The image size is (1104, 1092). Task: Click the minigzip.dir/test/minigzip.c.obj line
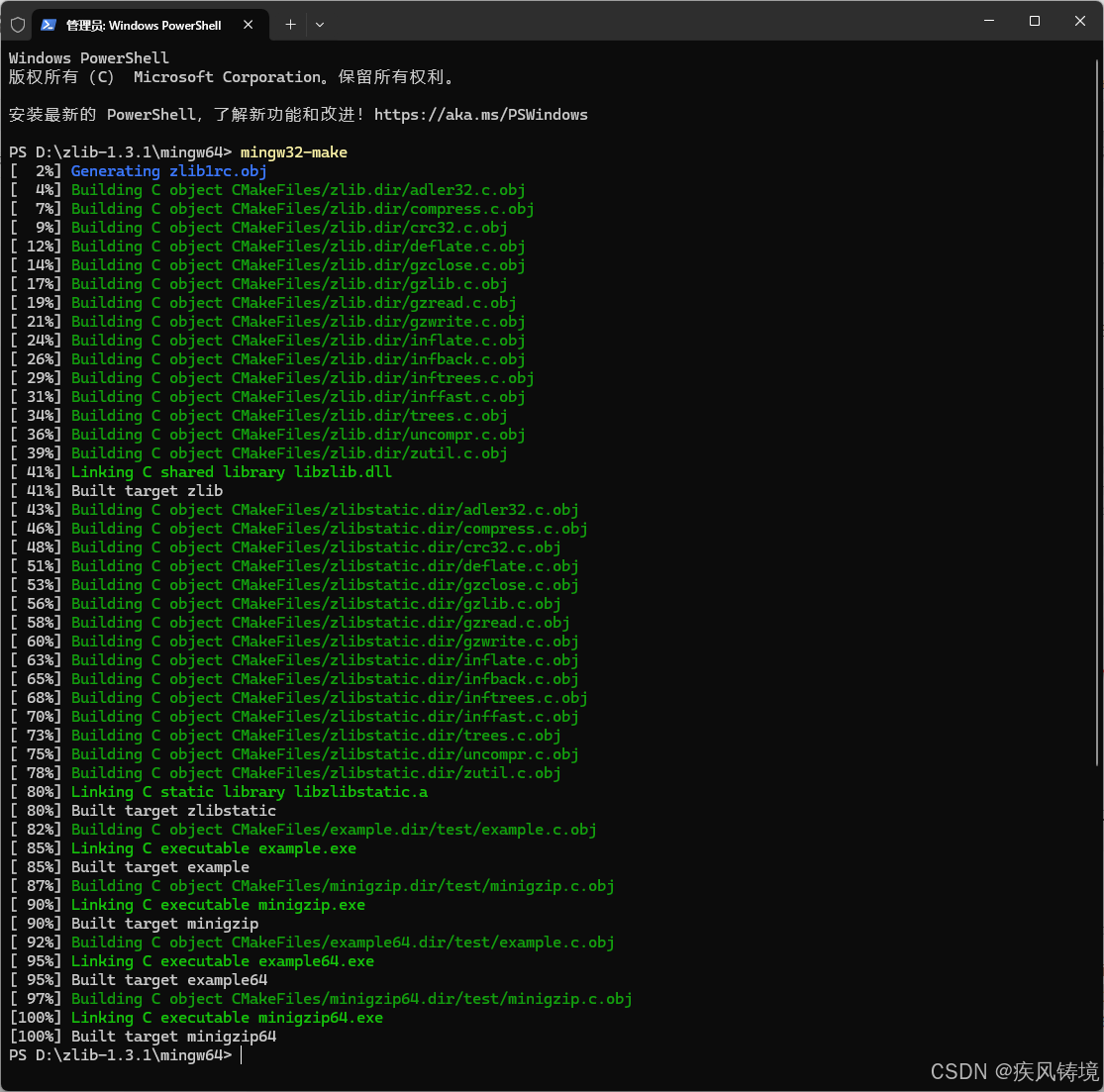[x=312, y=886]
